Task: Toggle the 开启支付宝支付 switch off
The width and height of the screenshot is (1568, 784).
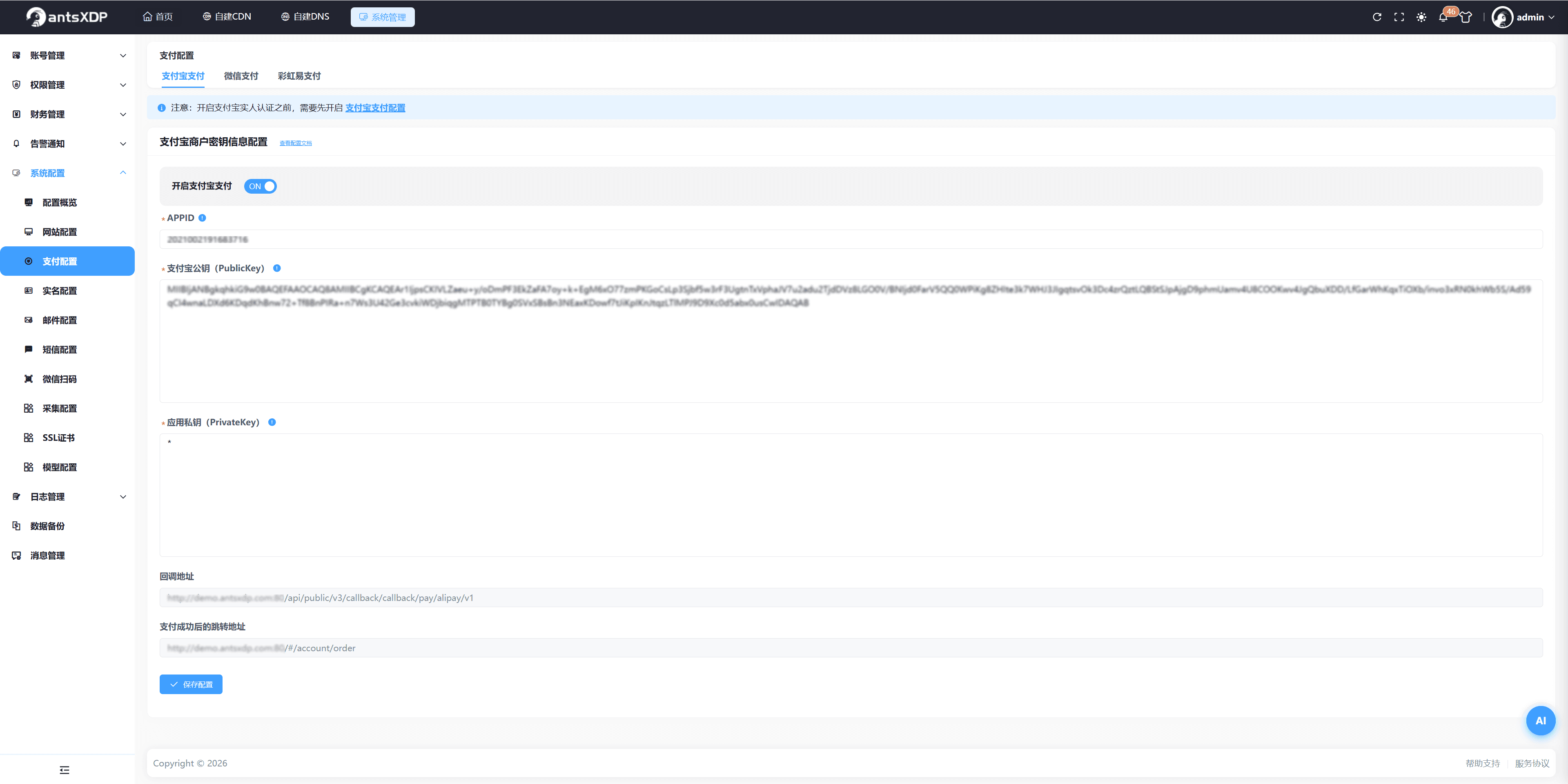Action: [x=261, y=186]
